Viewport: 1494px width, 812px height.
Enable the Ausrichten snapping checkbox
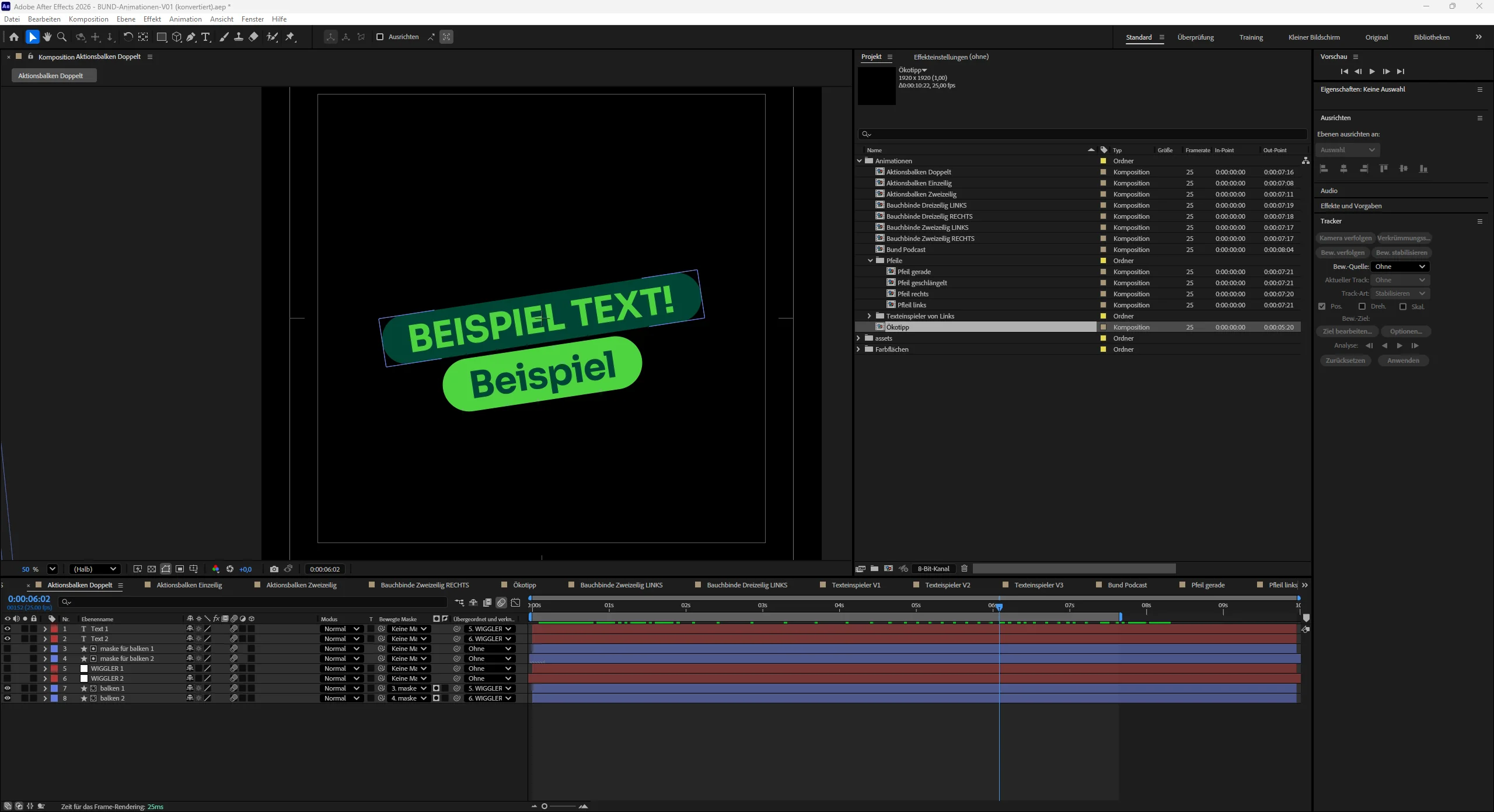[x=380, y=37]
